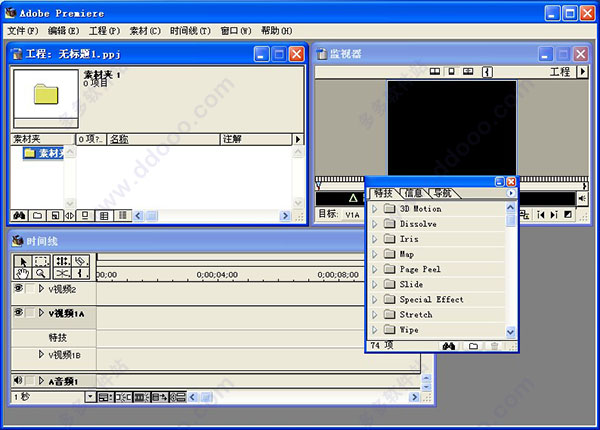Switch project window to icon view

[x=85, y=216]
